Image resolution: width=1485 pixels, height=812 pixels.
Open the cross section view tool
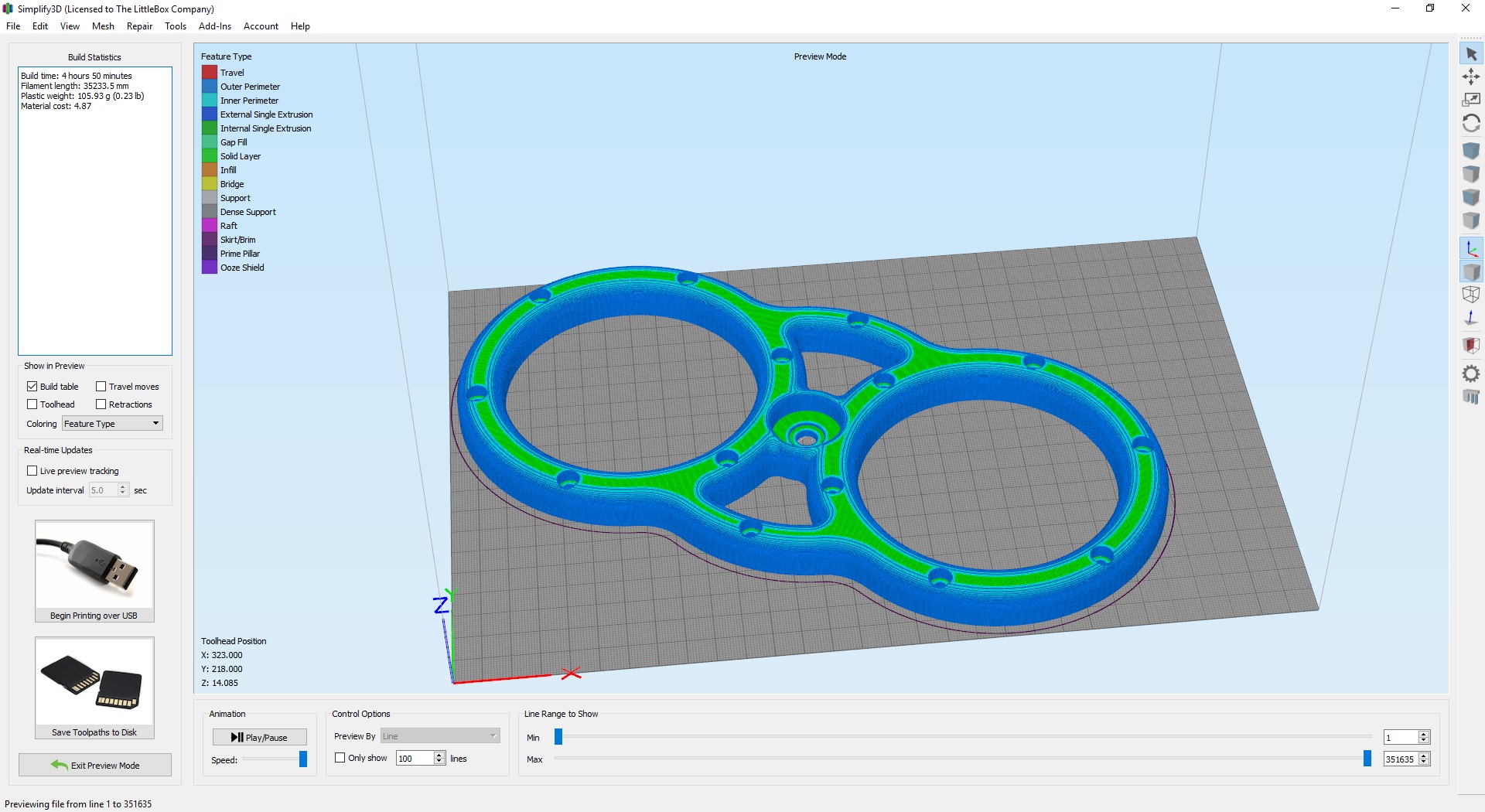(x=1471, y=346)
